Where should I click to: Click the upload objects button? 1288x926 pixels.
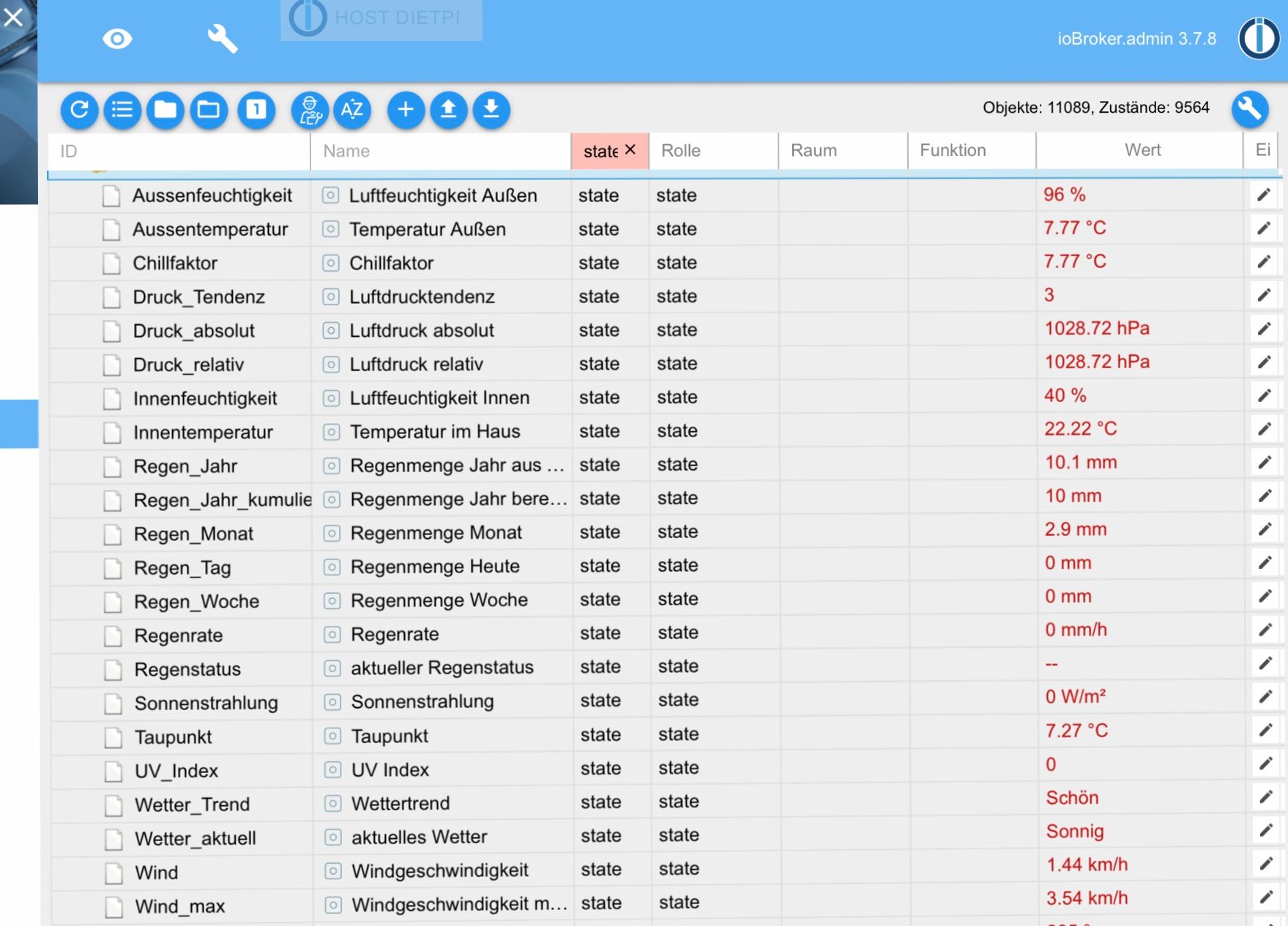[448, 111]
